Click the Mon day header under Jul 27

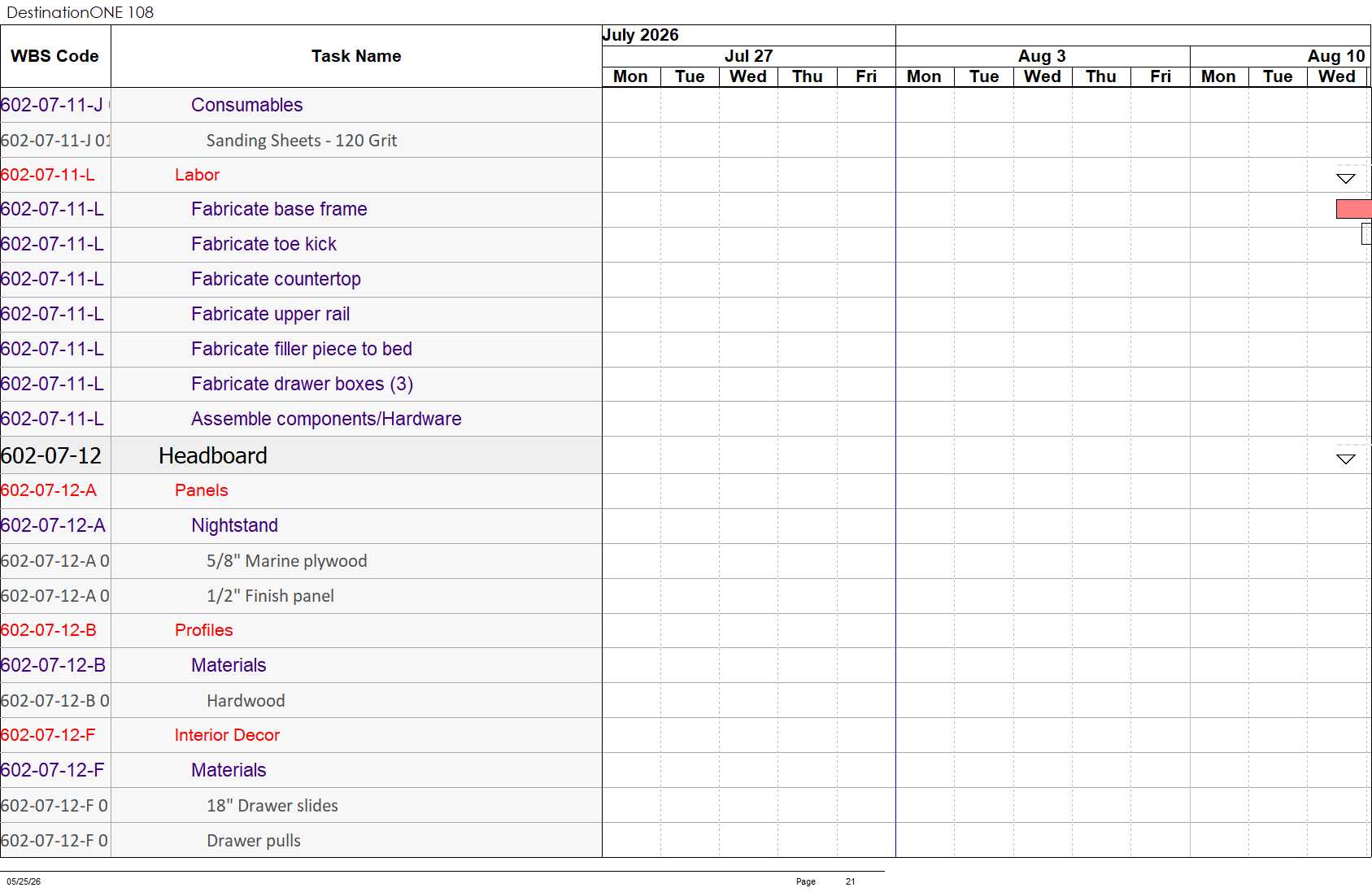(x=631, y=76)
